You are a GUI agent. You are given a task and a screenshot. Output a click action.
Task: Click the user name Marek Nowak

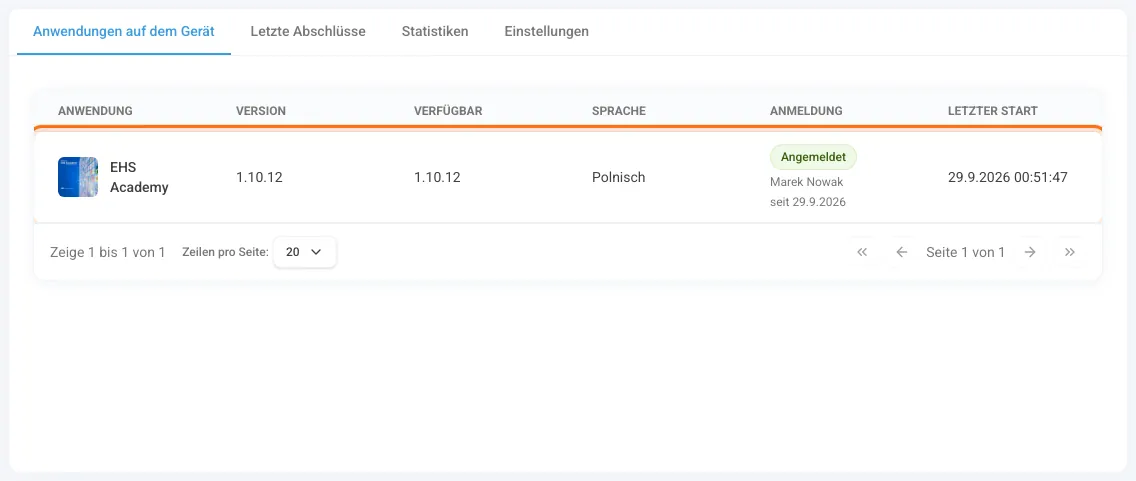click(806, 182)
